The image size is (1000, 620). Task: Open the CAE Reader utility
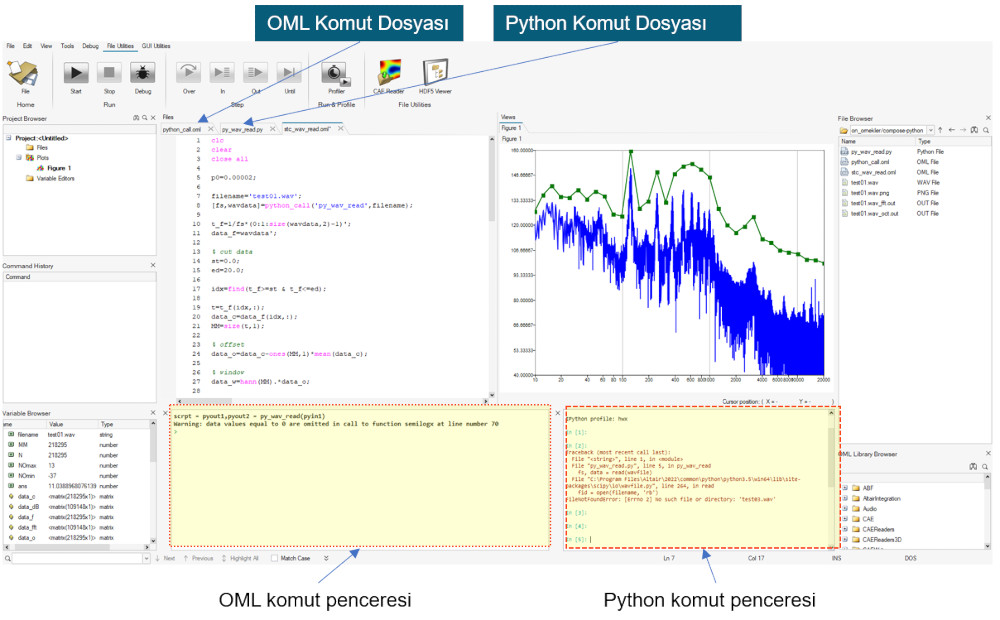pos(388,73)
